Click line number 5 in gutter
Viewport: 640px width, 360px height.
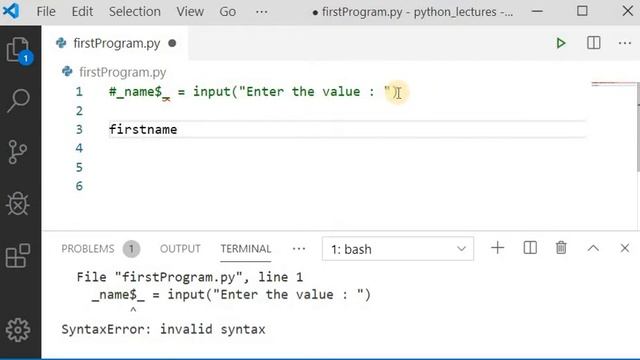(79, 167)
